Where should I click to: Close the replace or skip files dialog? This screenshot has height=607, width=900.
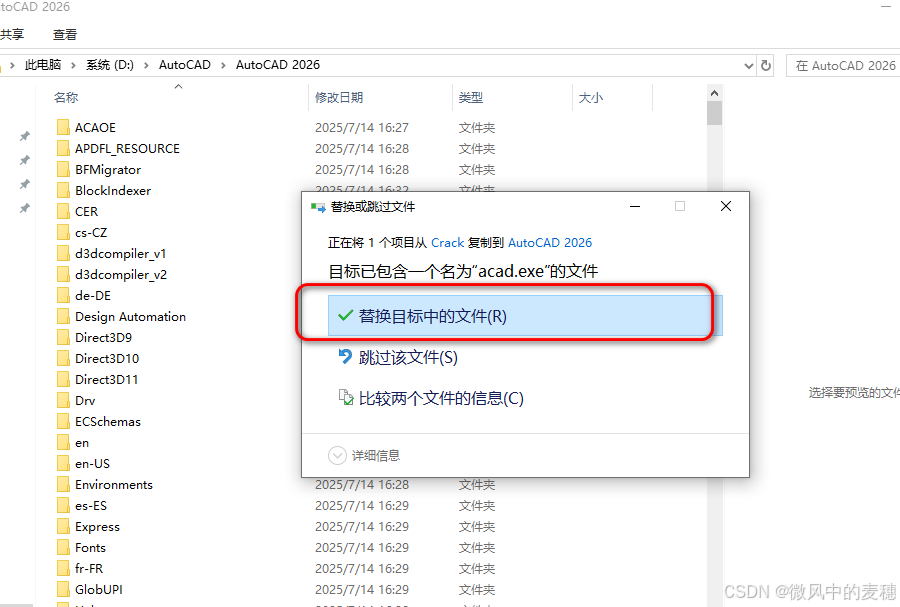coord(726,206)
